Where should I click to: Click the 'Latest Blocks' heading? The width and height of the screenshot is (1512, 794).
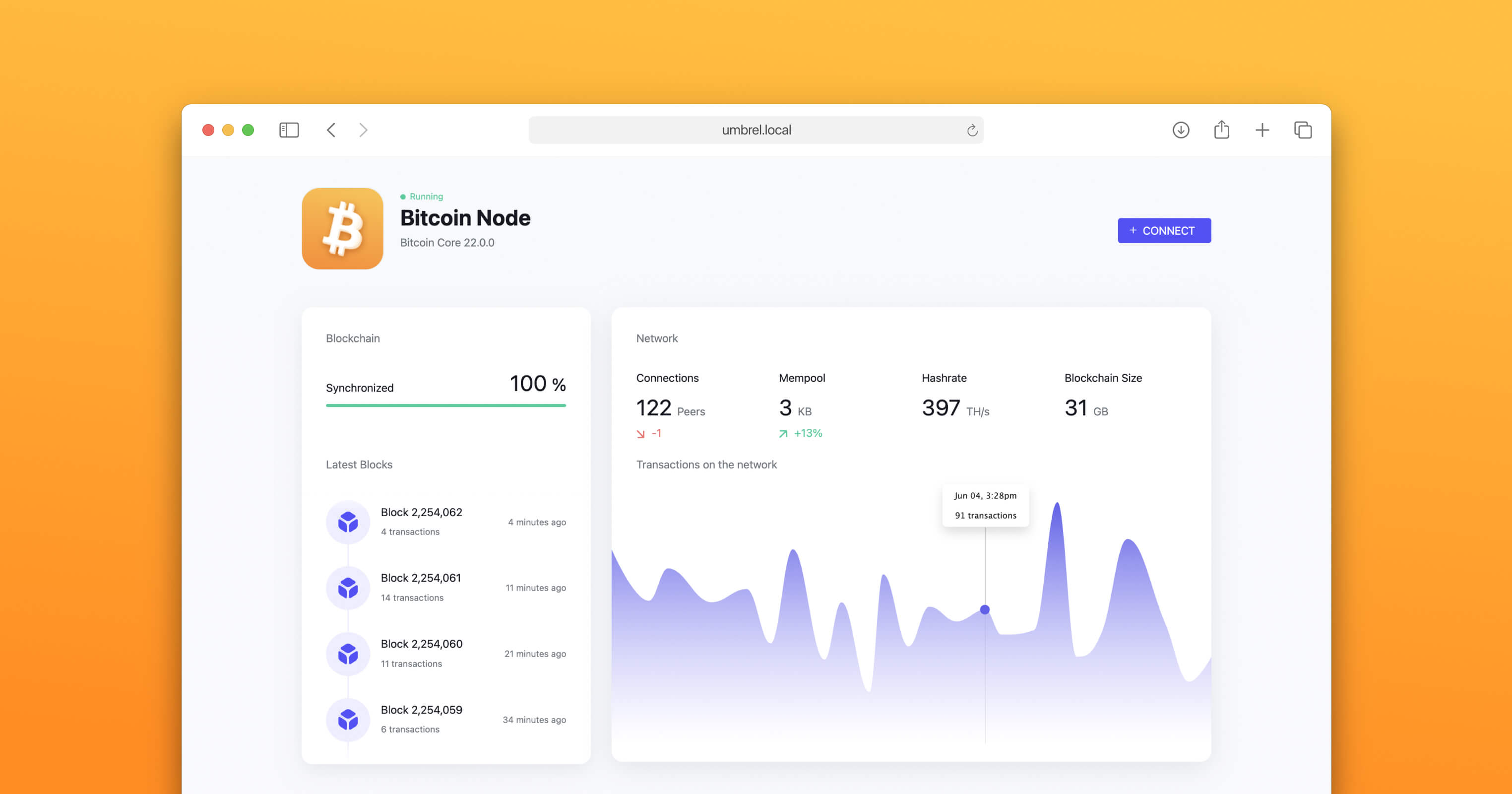point(359,464)
